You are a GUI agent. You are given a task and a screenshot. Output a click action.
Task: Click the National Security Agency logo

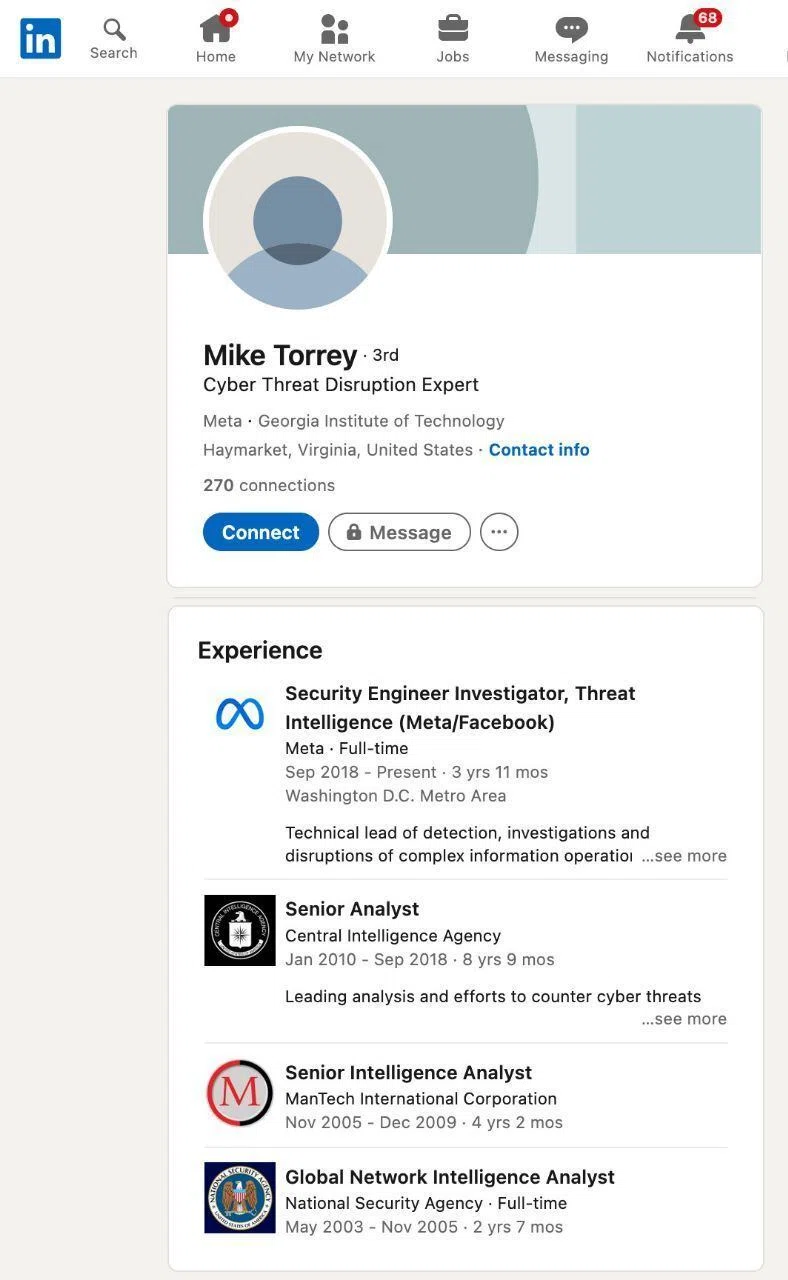pos(240,1198)
